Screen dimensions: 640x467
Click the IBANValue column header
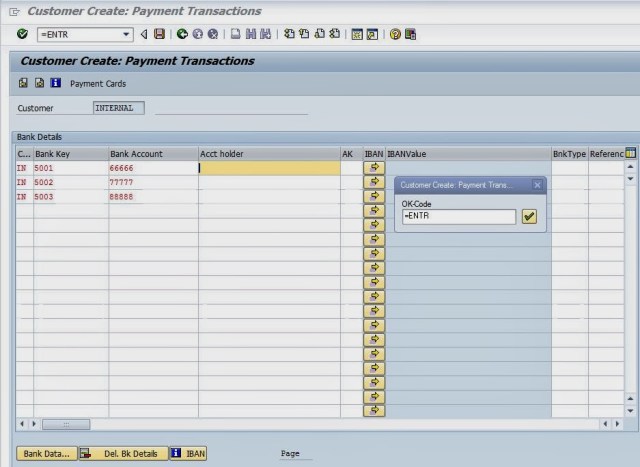coord(469,154)
